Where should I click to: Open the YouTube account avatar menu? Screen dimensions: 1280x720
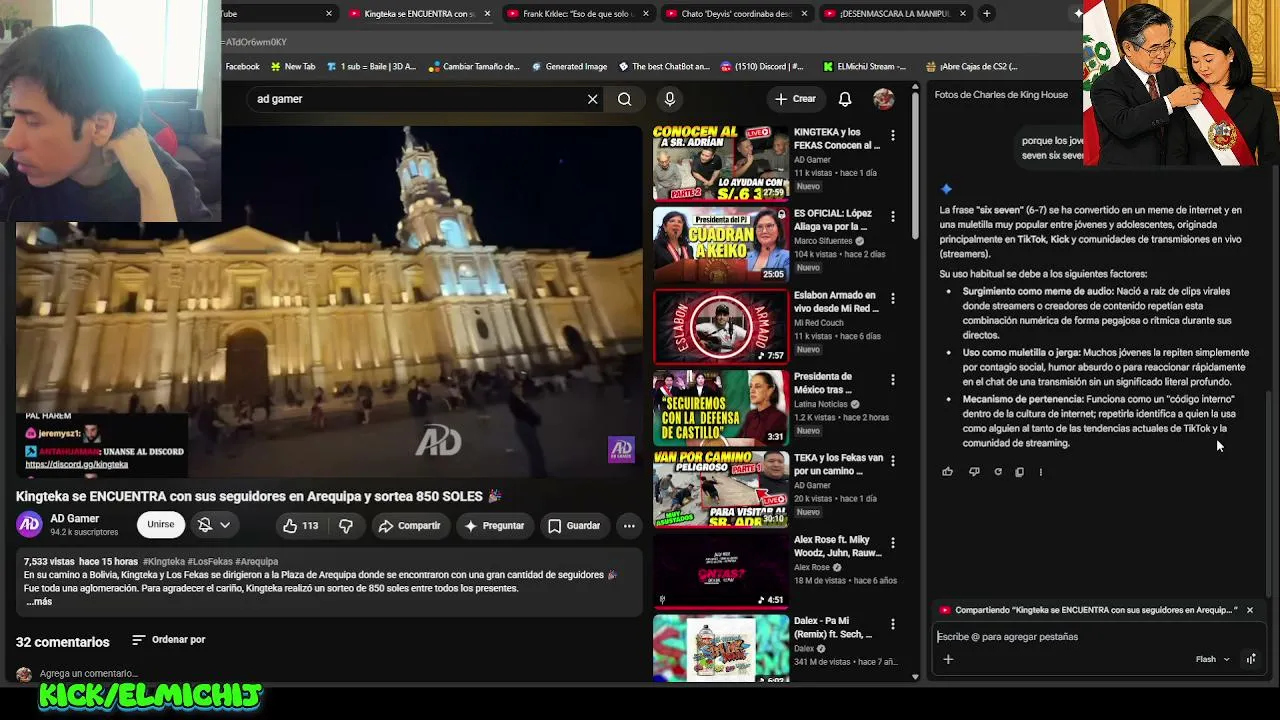point(883,99)
